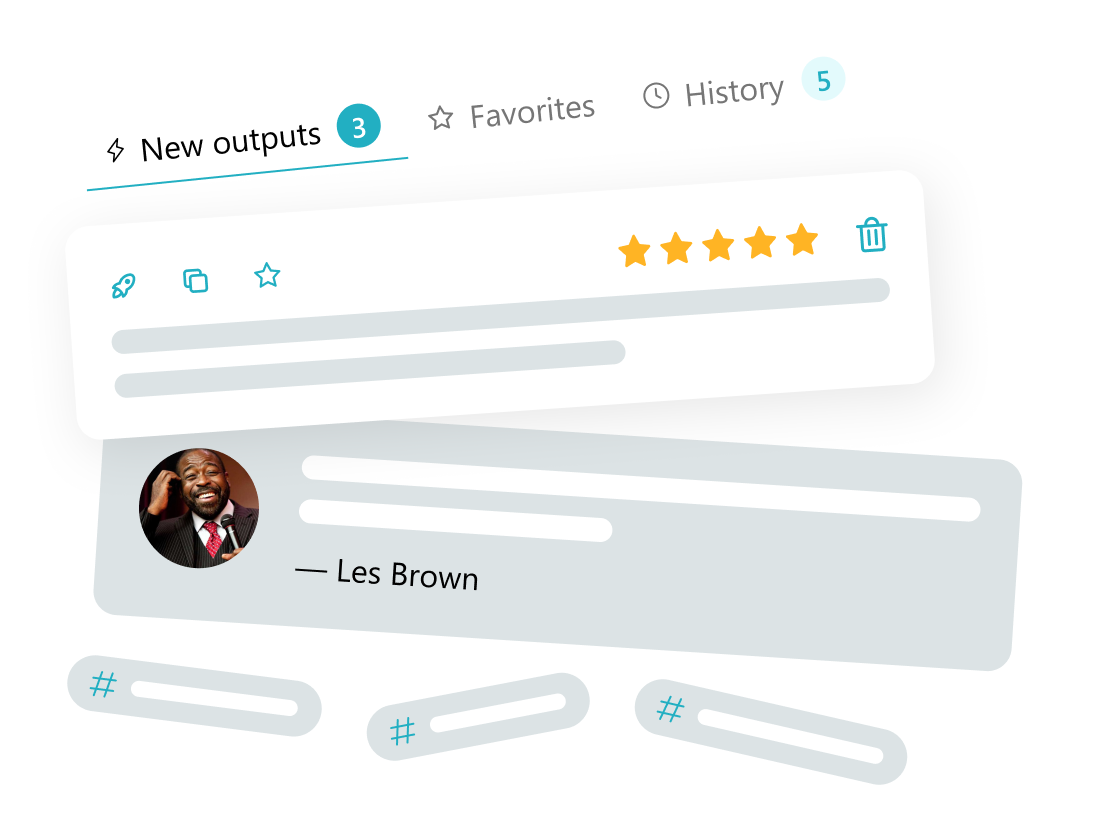Select the rightmost hashtag pill
The width and height of the screenshot is (1098, 820).
[x=771, y=732]
